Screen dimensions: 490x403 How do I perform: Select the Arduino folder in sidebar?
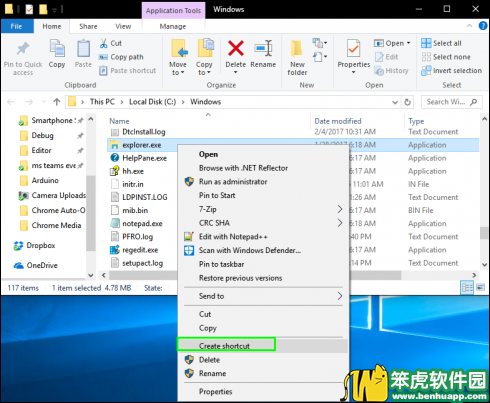point(45,180)
